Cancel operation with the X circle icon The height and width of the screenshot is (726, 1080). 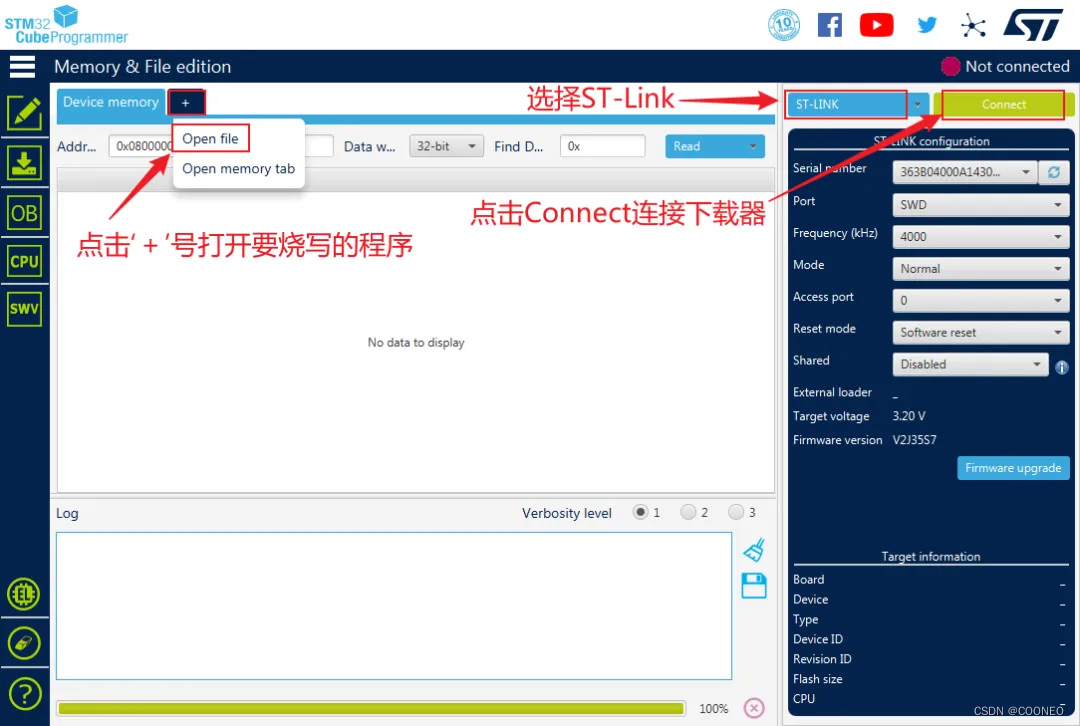coord(754,708)
